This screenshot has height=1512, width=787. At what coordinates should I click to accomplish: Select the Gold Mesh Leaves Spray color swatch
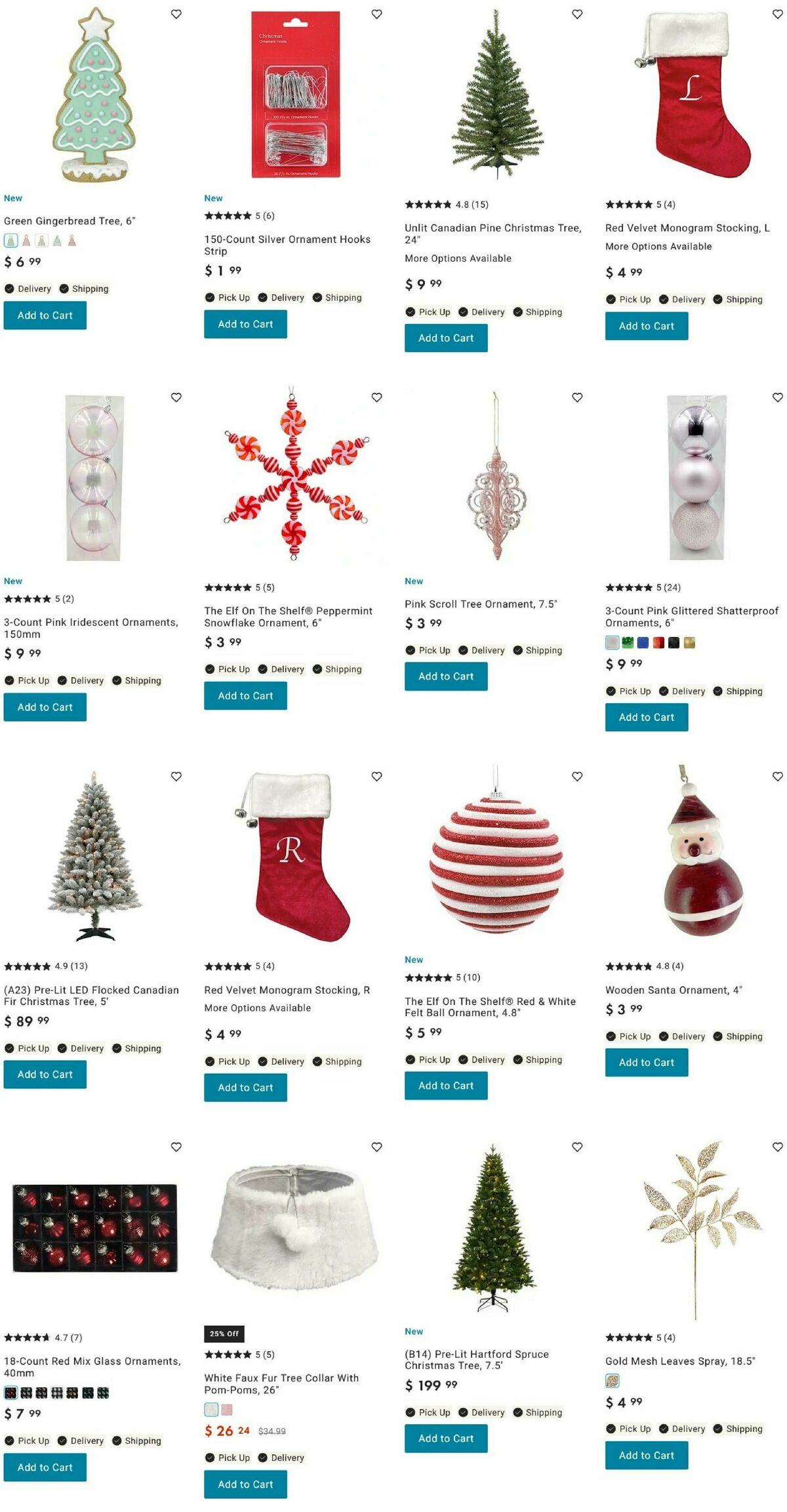(x=612, y=1381)
